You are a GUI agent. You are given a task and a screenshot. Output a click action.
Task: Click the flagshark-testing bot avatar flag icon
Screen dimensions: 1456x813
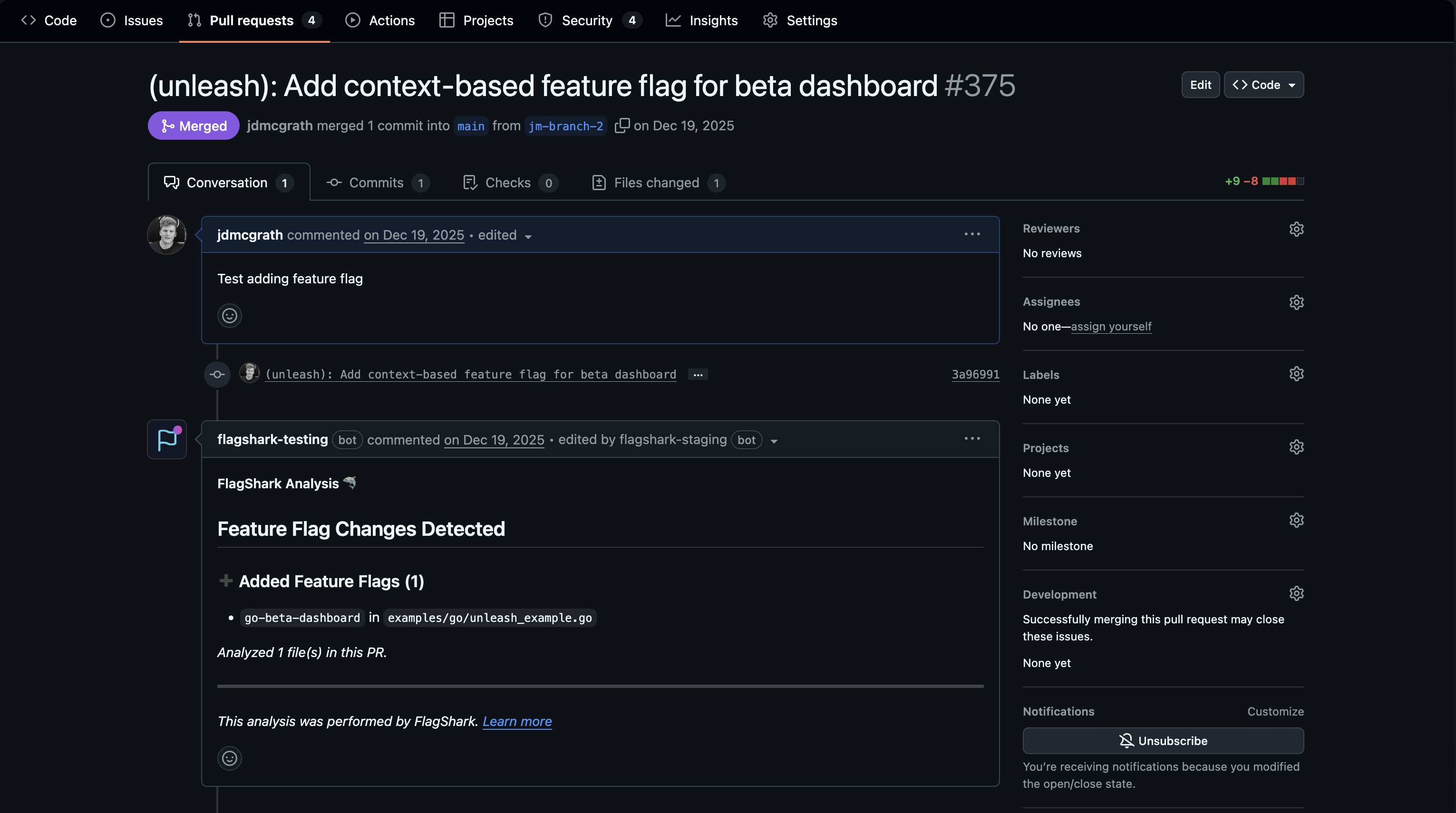point(166,439)
